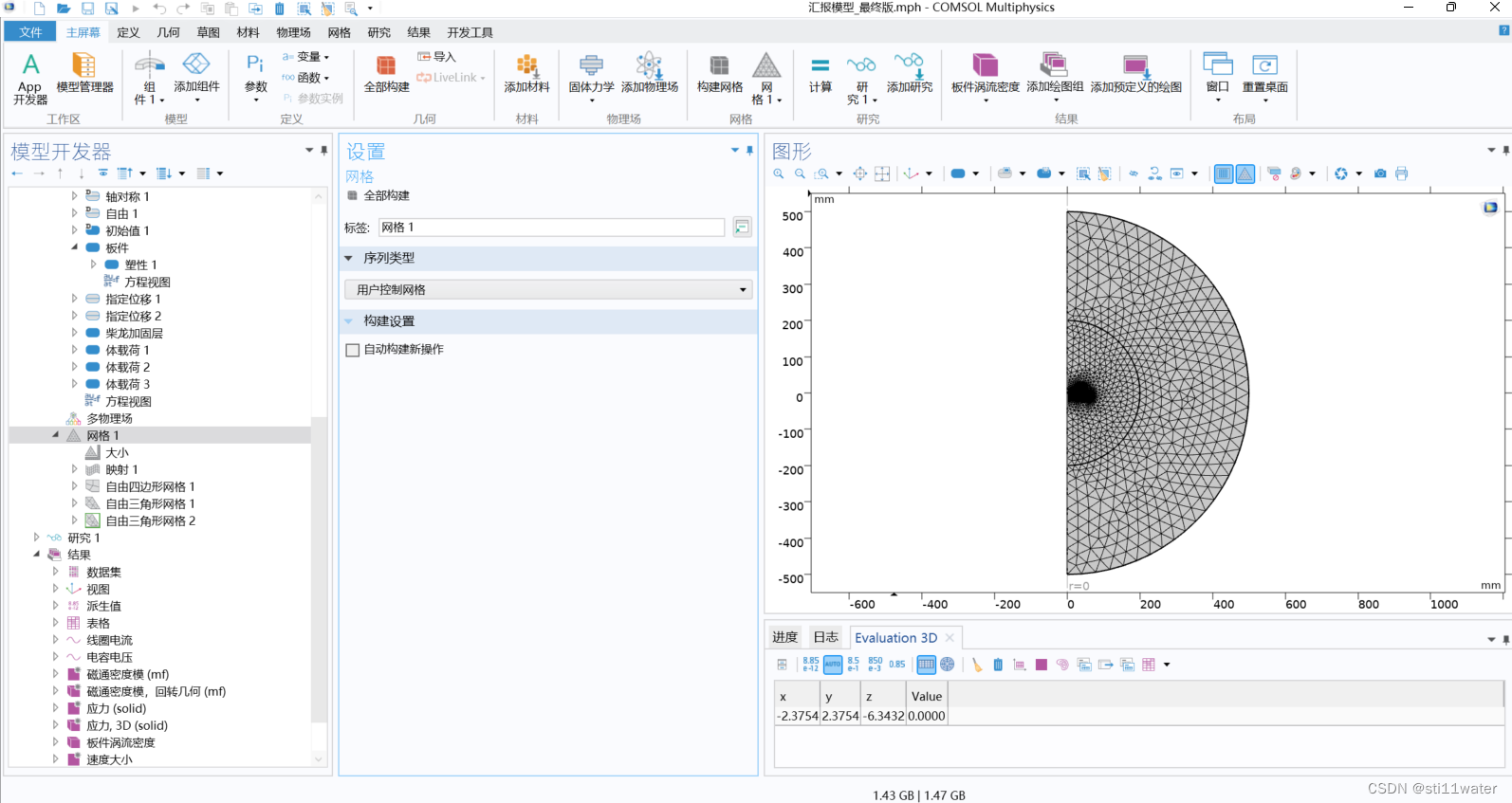The image size is (1512, 803).
Task: Collapse the 序列类型 section
Action: pyautogui.click(x=348, y=258)
